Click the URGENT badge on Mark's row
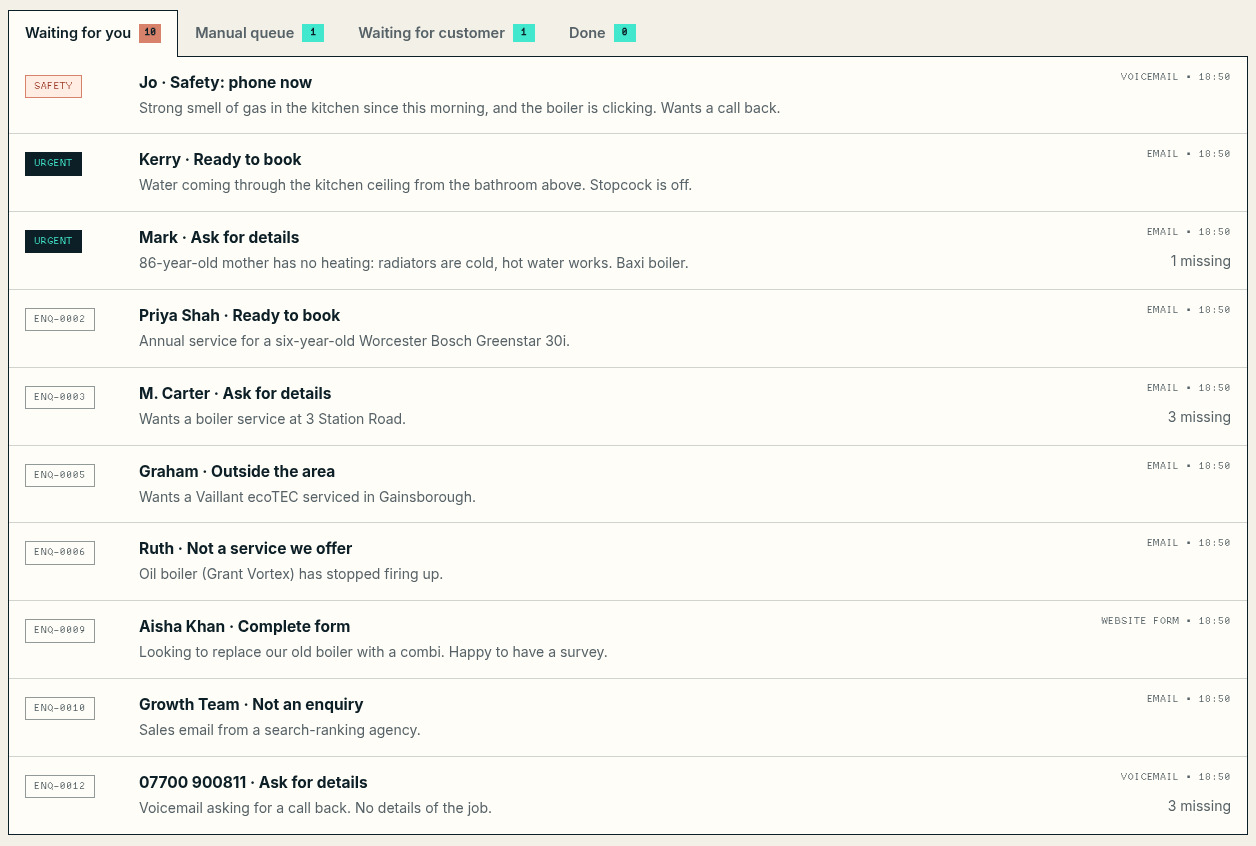This screenshot has height=846, width=1256. 53,241
